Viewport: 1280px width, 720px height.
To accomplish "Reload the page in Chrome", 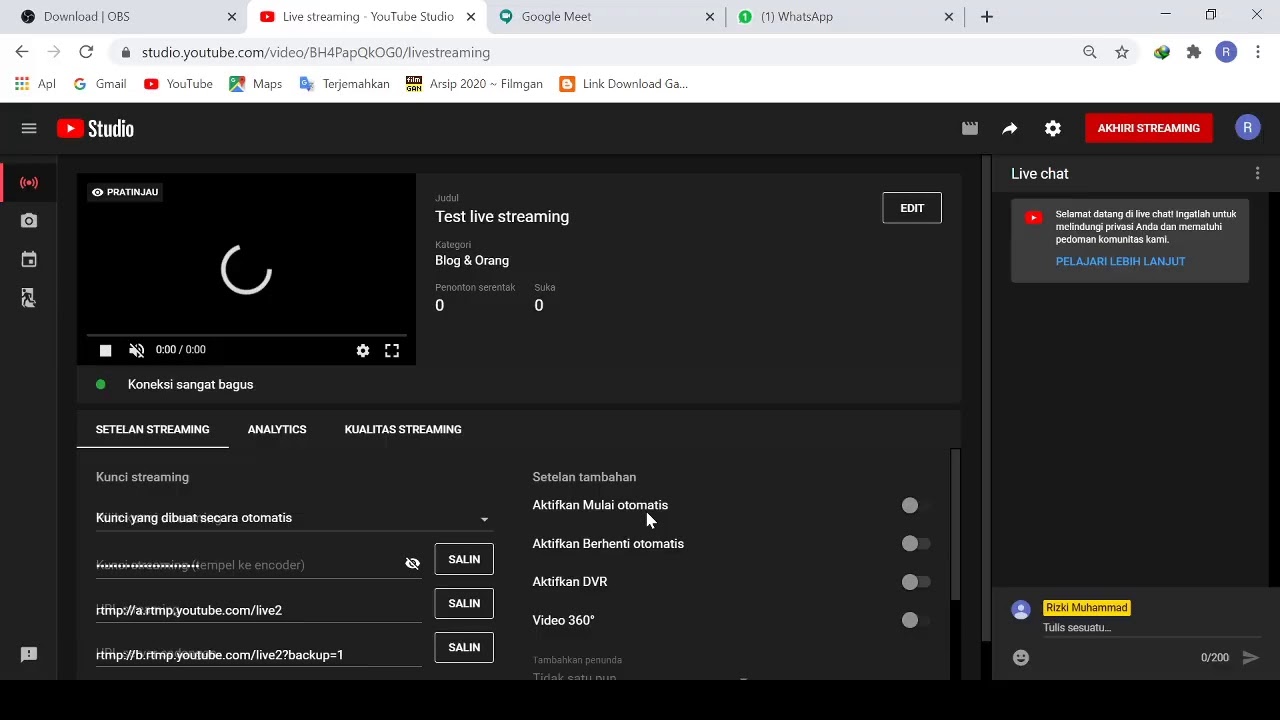I will (x=86, y=52).
